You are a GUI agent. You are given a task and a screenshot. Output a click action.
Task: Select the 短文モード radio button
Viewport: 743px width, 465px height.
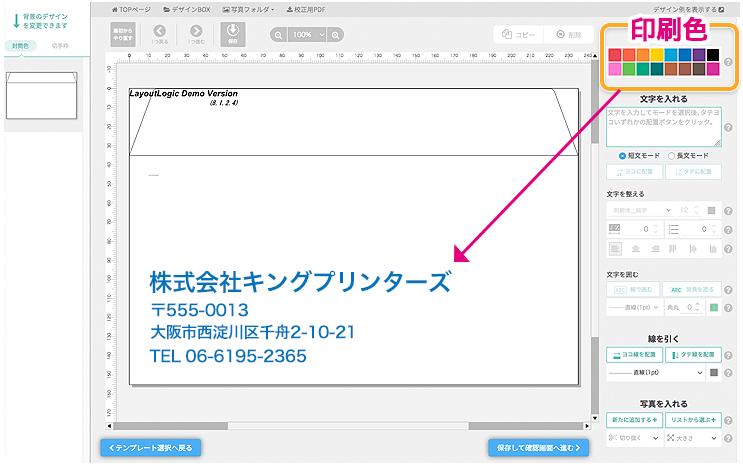(x=623, y=156)
